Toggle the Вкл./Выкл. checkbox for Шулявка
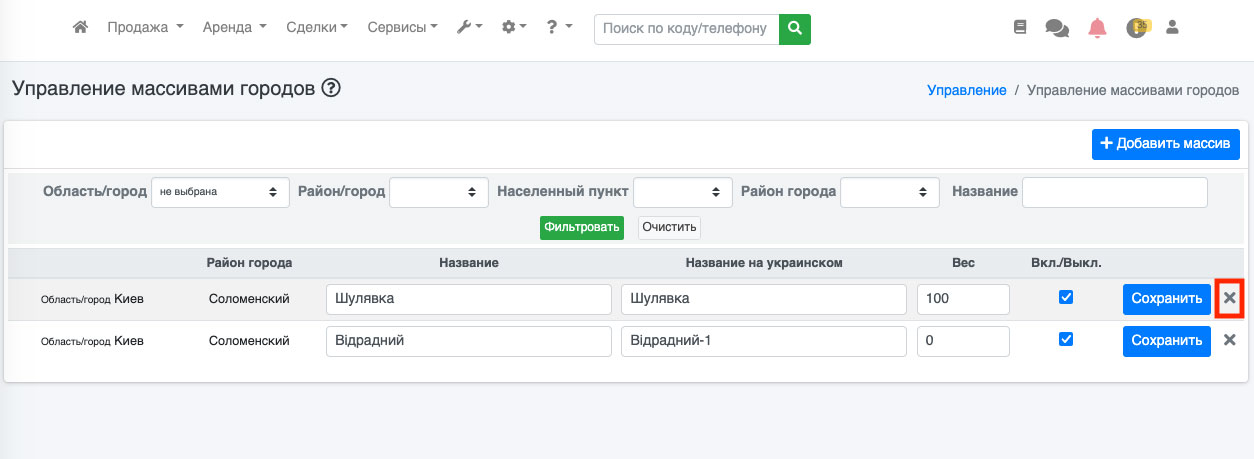This screenshot has height=459, width=1254. coord(1066,298)
